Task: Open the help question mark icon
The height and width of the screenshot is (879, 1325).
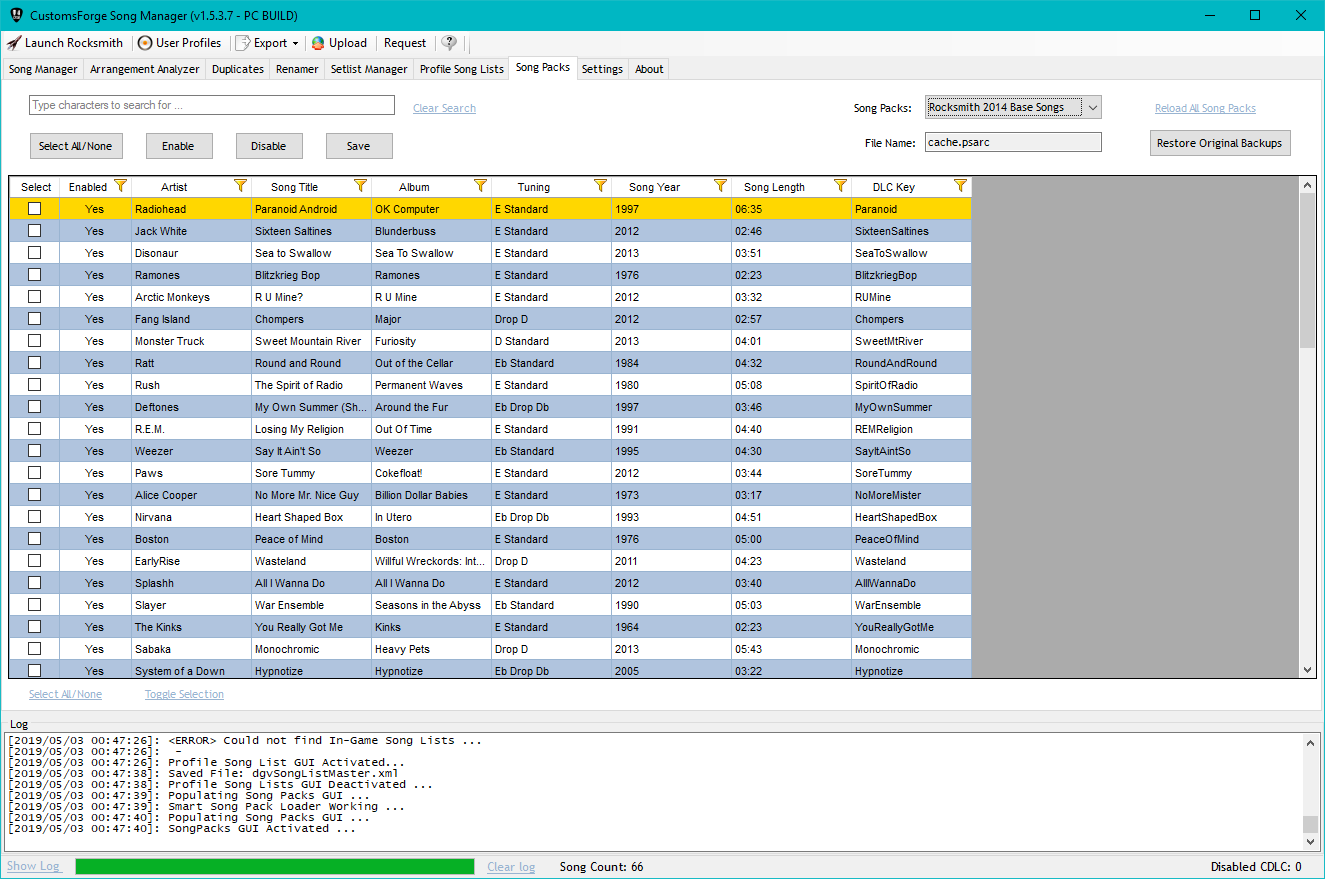Action: pos(448,43)
